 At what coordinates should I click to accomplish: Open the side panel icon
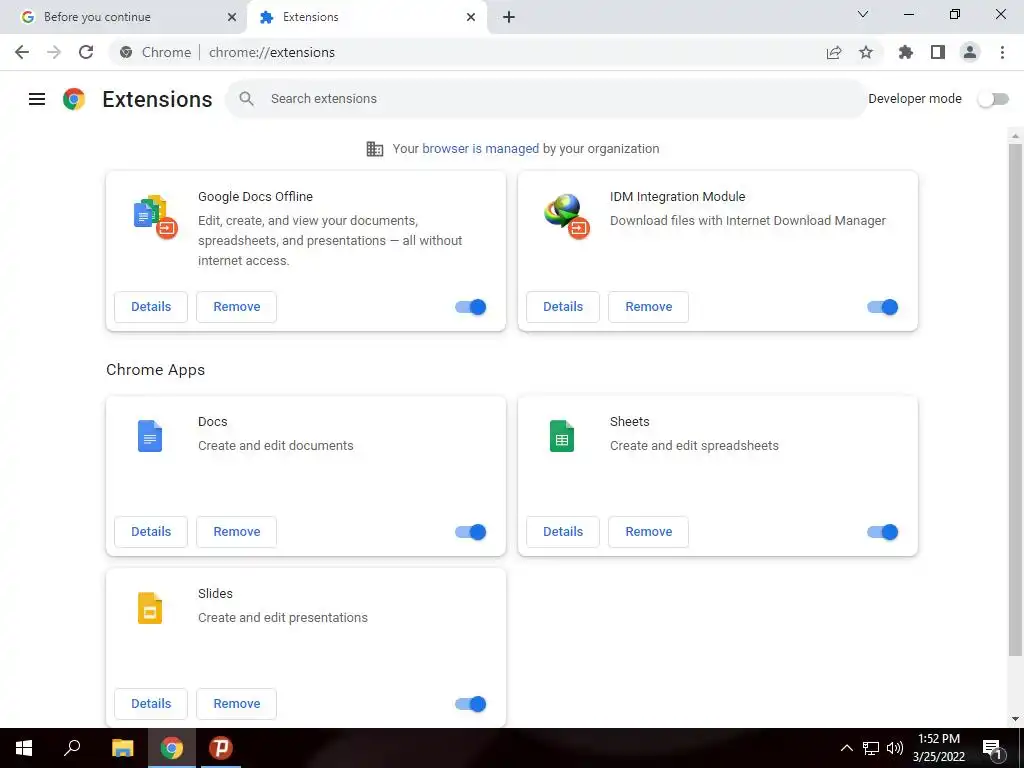pyautogui.click(x=938, y=52)
